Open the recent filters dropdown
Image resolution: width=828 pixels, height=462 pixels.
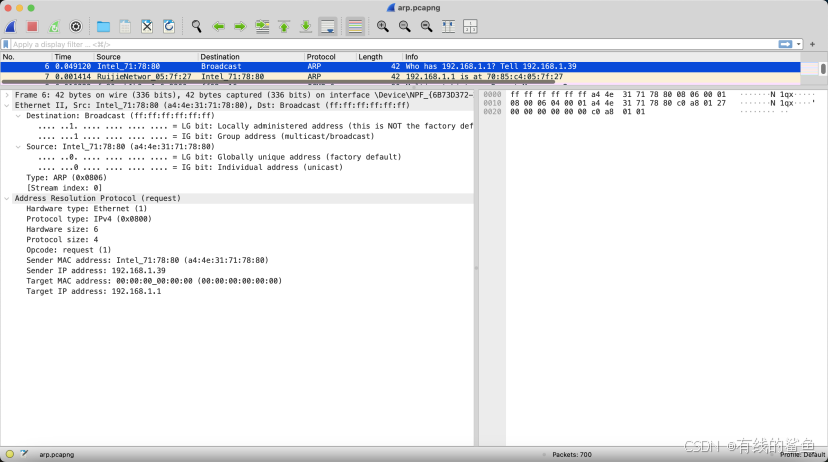(x=798, y=44)
